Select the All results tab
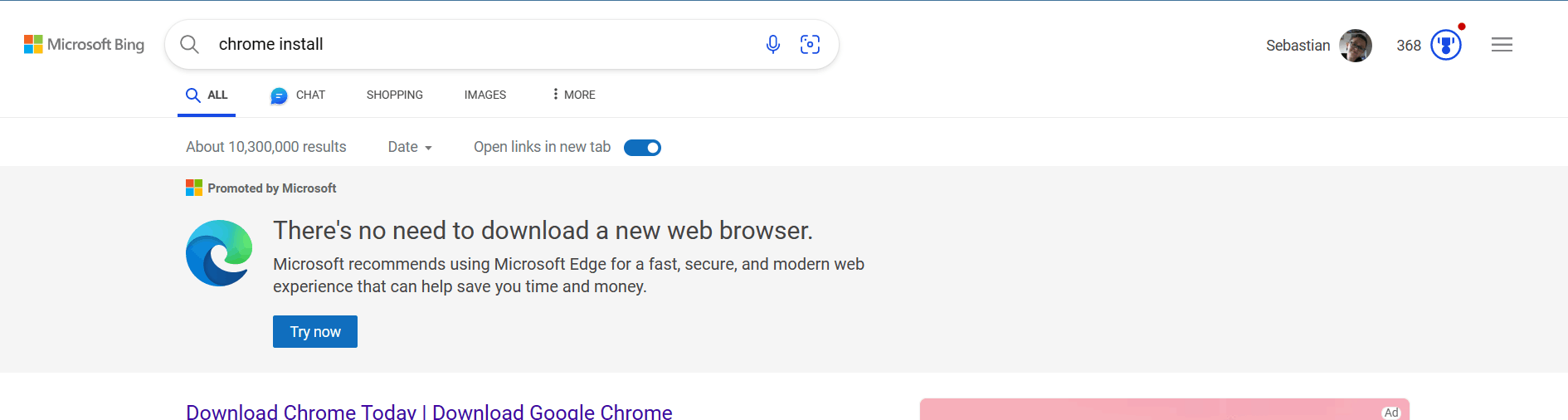 207,95
